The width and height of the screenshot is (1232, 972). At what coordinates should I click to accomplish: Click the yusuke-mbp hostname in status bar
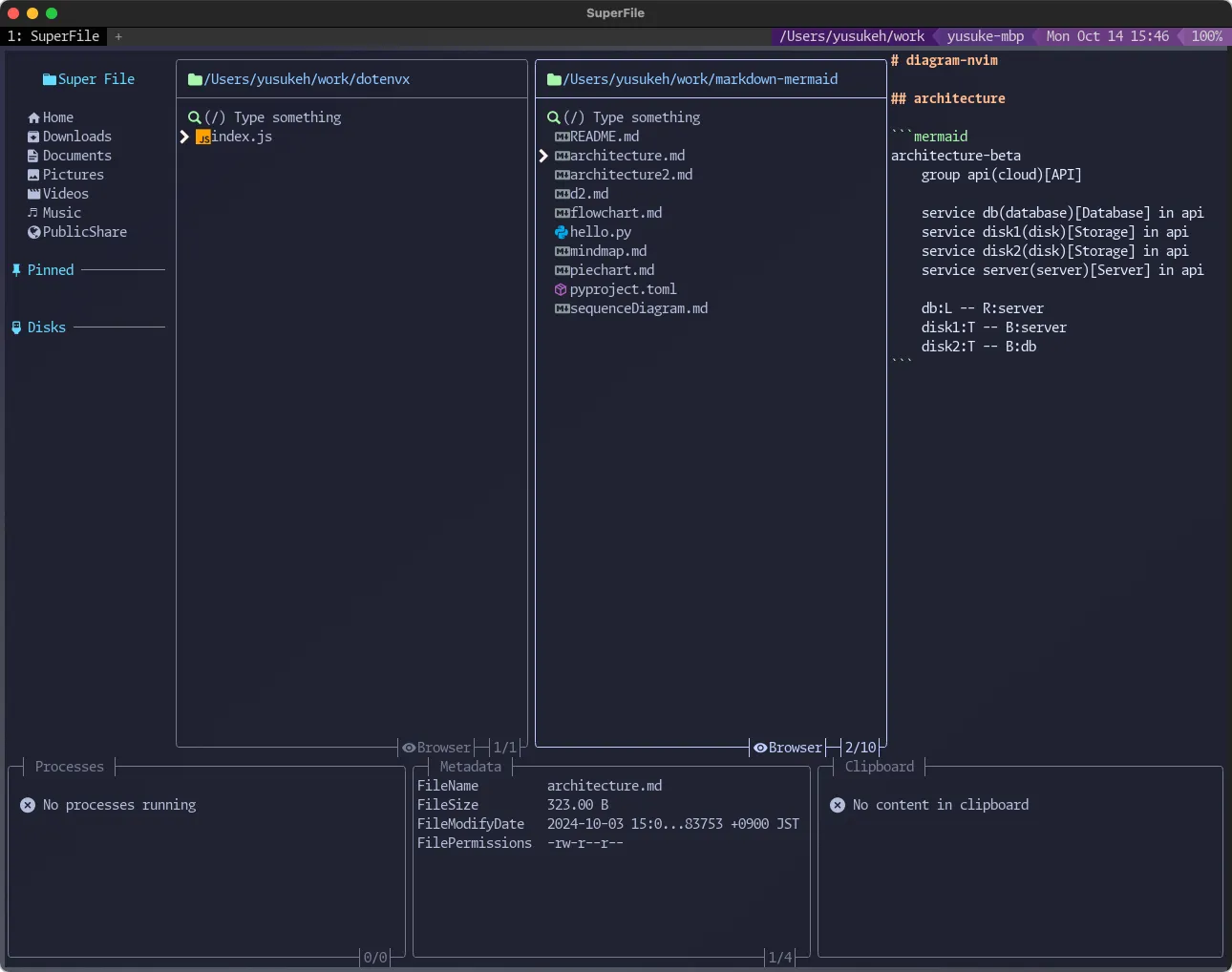click(x=986, y=36)
